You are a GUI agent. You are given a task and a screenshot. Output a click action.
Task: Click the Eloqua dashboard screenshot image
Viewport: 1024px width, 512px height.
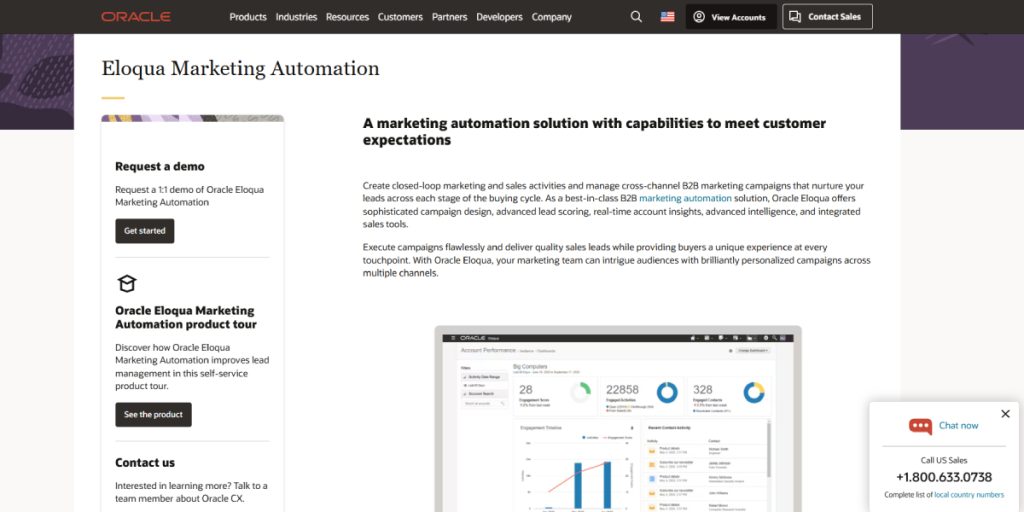point(618,419)
